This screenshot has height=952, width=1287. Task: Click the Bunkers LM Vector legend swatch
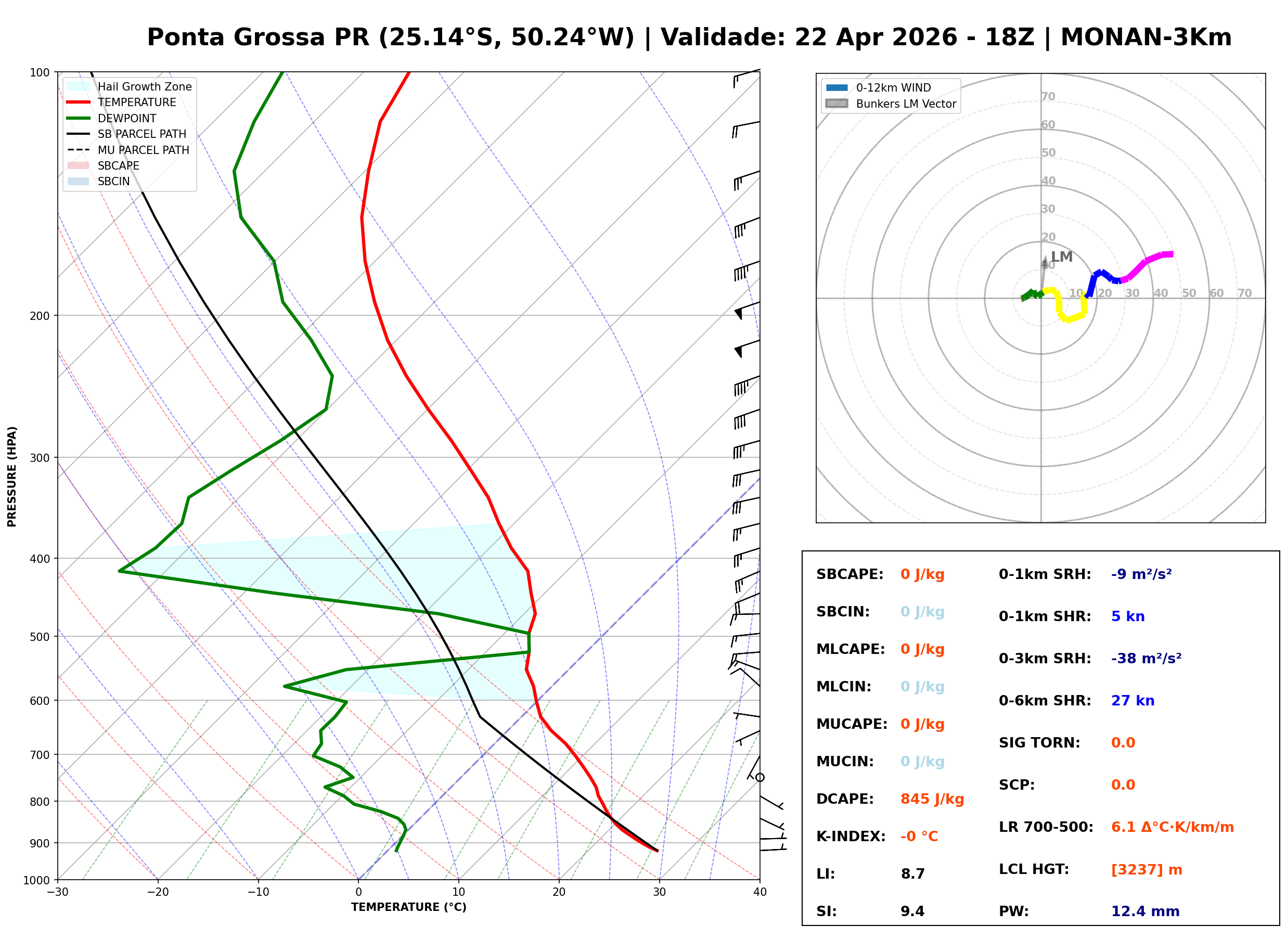(x=836, y=104)
